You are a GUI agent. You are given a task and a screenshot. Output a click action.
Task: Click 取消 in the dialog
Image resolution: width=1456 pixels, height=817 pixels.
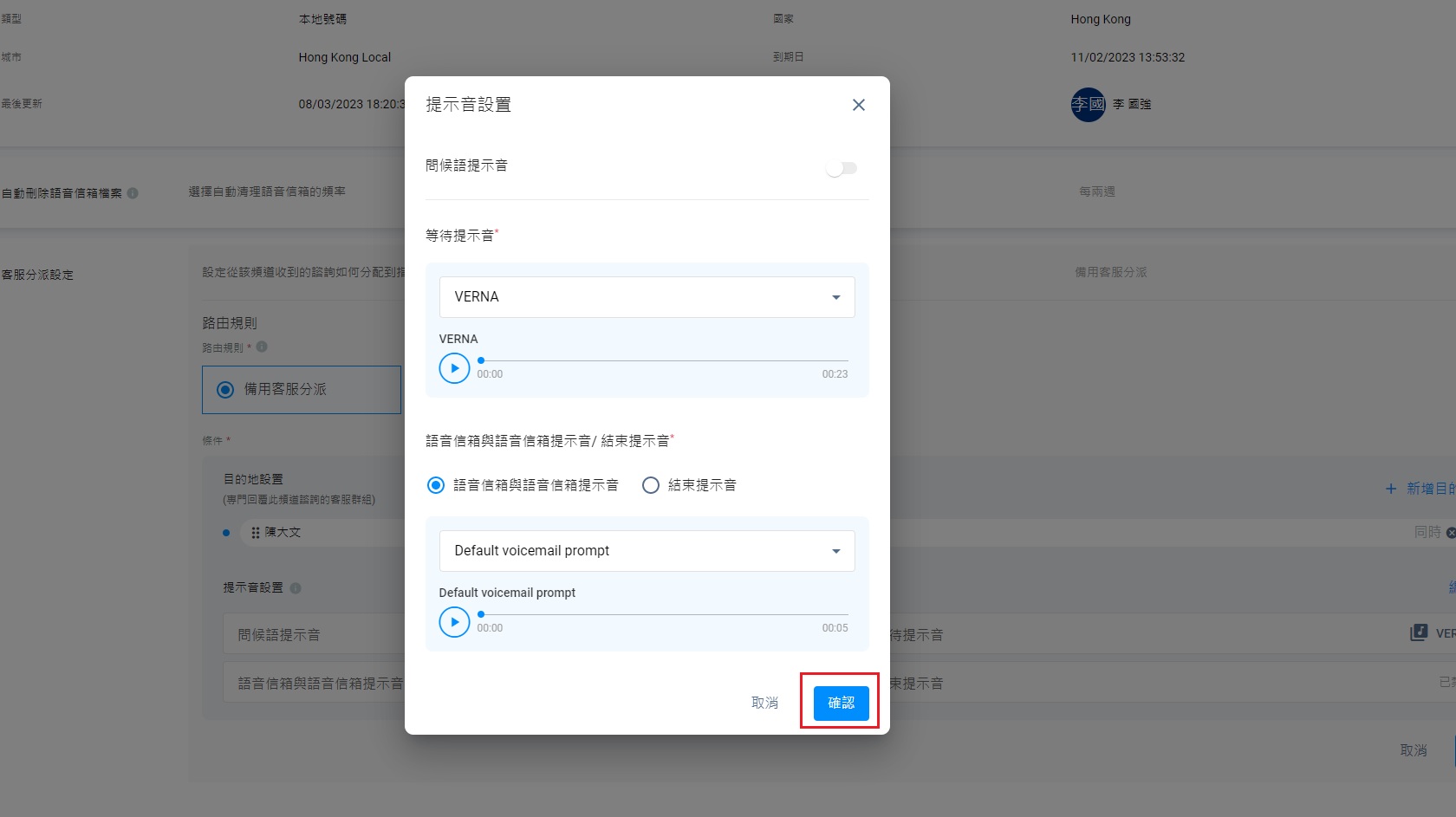coord(764,703)
